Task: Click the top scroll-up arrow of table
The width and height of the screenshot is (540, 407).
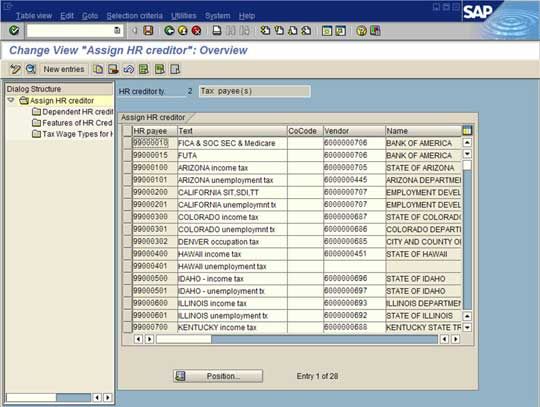Action: point(467,142)
